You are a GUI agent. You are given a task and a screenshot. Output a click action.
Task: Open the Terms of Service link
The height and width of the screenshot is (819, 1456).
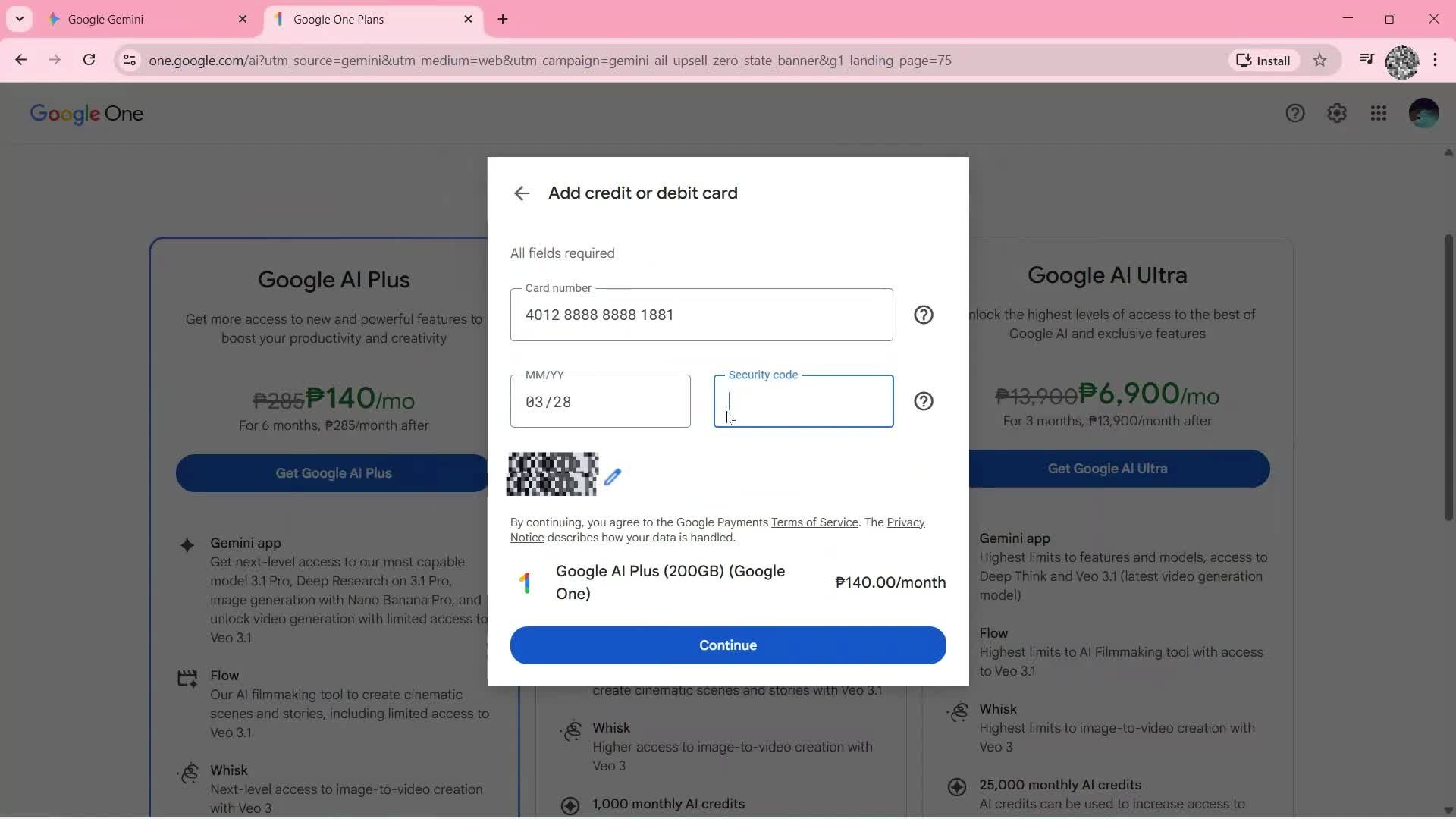(x=814, y=522)
